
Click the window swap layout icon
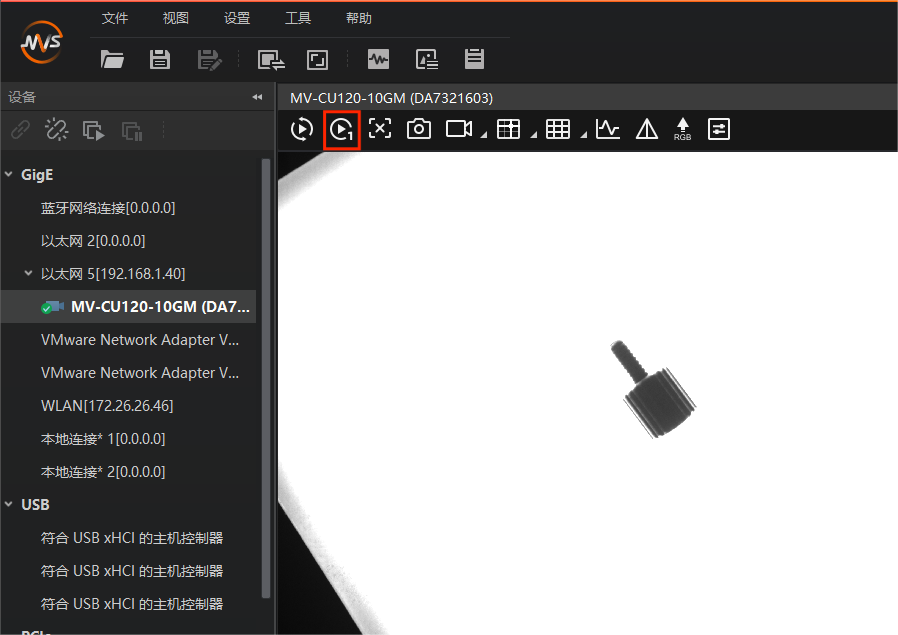tap(271, 60)
